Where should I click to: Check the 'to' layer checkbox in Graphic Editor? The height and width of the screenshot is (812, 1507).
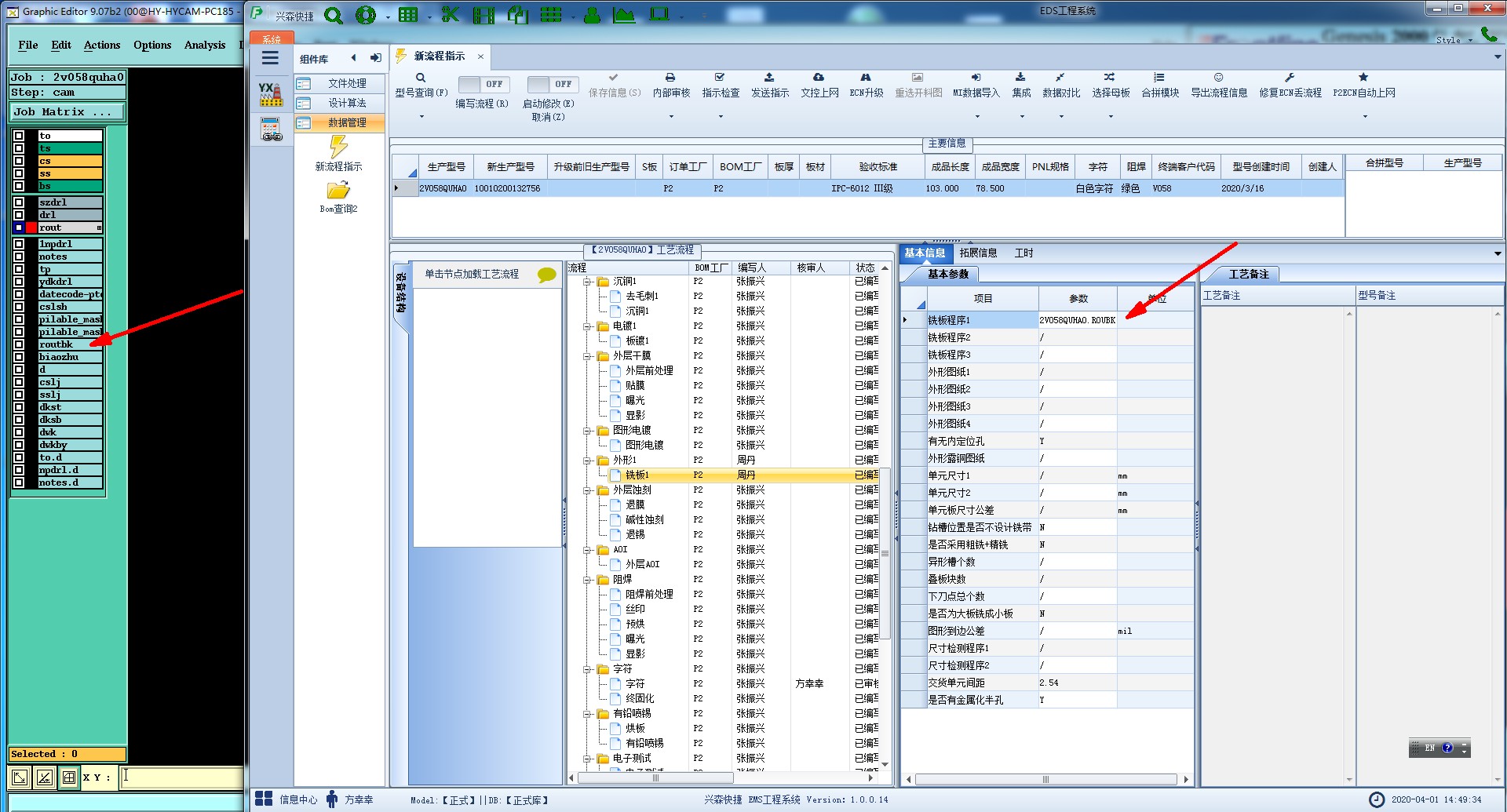pos(19,136)
